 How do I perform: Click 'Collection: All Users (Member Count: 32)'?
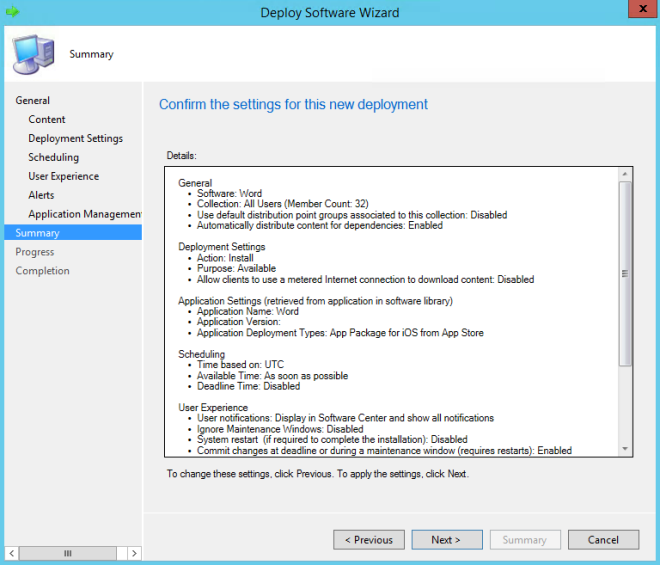pyautogui.click(x=282, y=204)
